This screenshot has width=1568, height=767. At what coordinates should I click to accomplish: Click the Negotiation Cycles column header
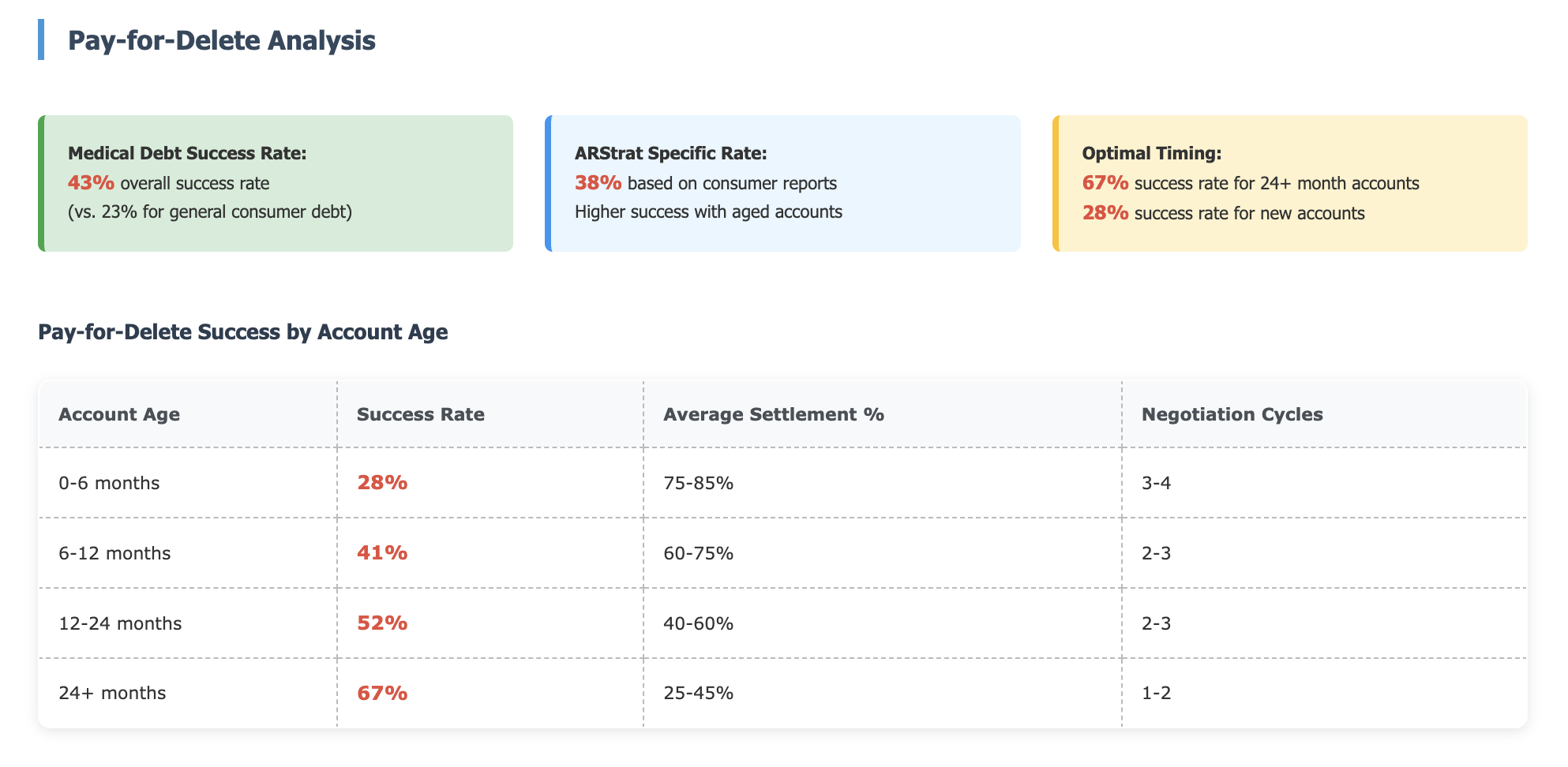click(1232, 414)
